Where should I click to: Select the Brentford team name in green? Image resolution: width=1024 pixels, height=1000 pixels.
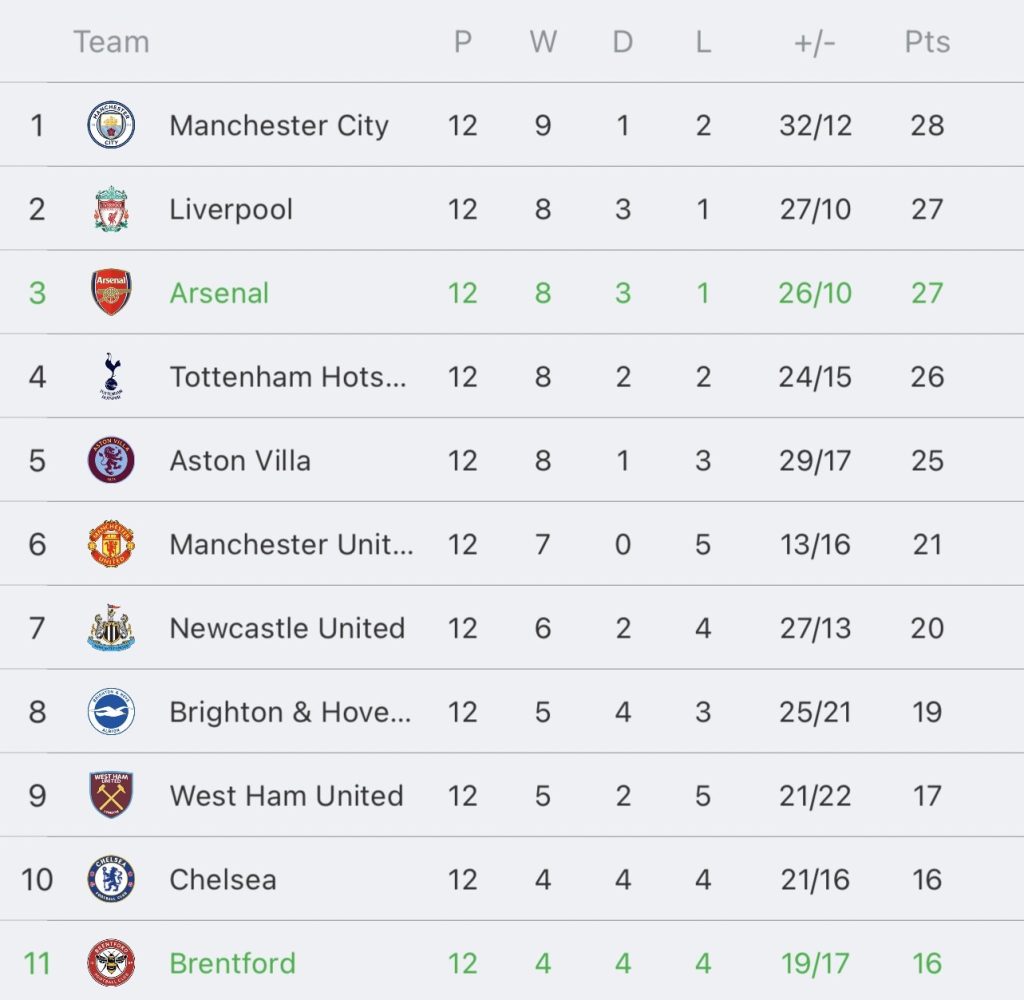click(x=232, y=963)
